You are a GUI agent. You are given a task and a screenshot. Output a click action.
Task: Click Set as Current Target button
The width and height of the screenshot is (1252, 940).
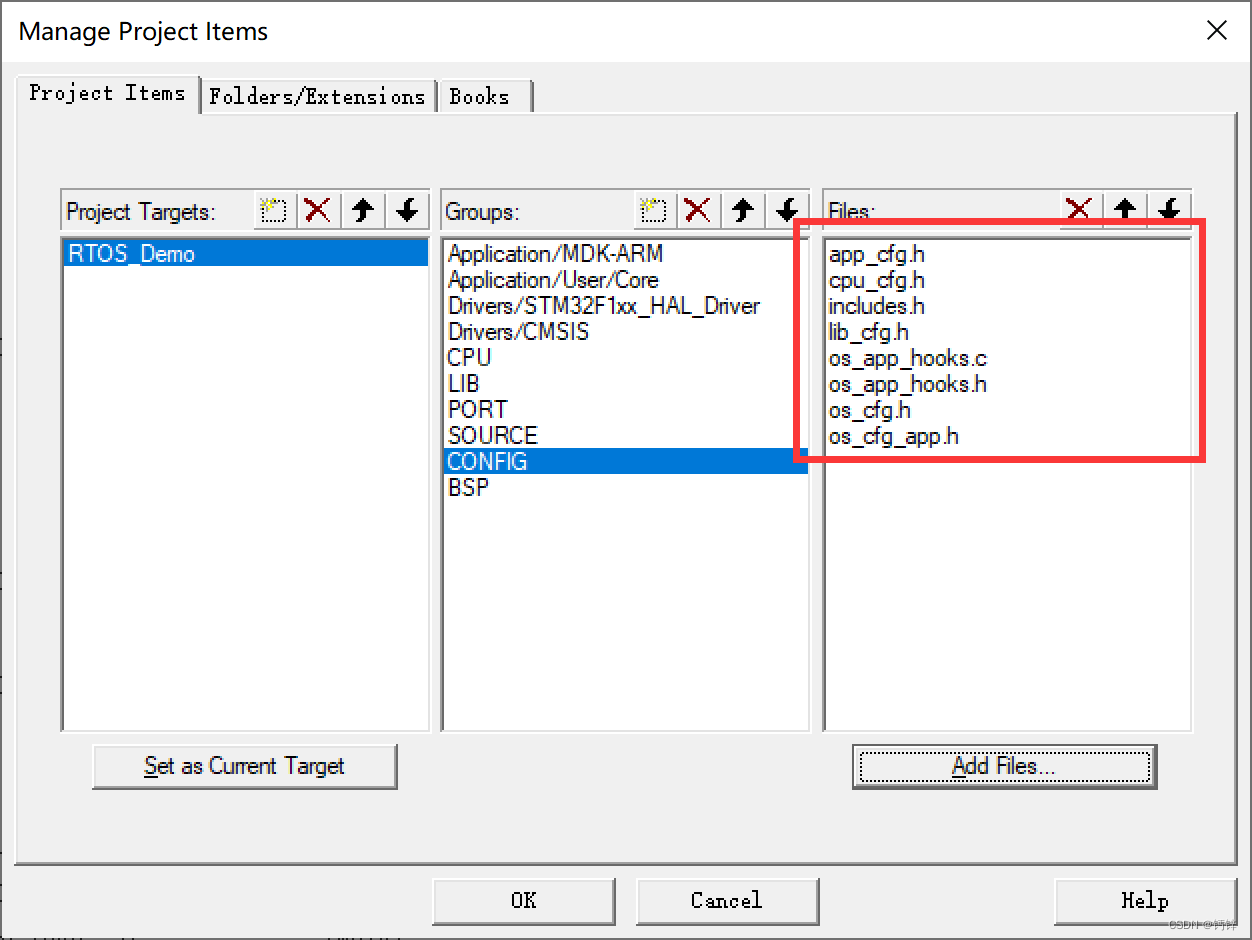click(x=245, y=766)
